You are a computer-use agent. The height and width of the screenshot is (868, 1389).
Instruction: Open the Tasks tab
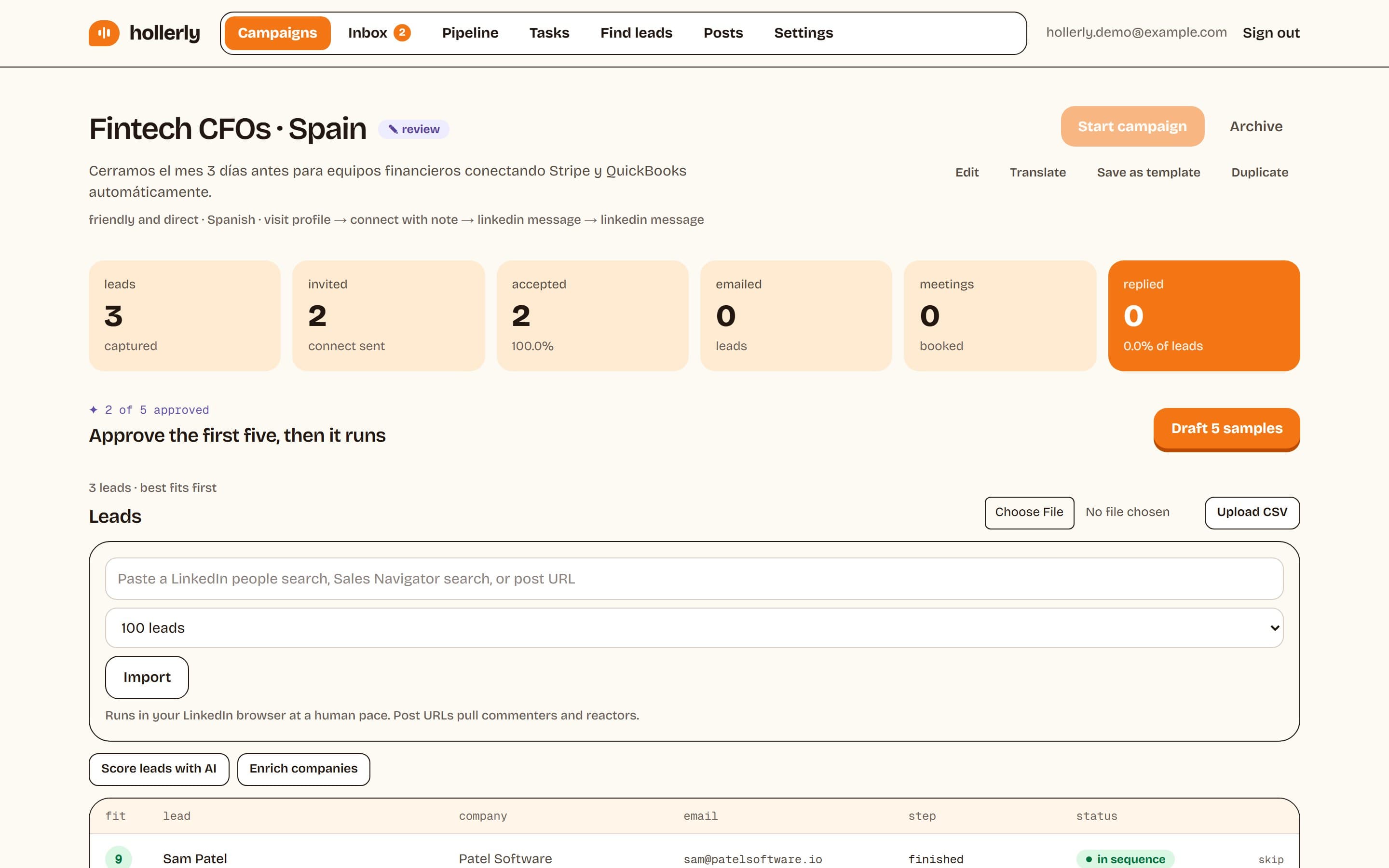(x=549, y=33)
